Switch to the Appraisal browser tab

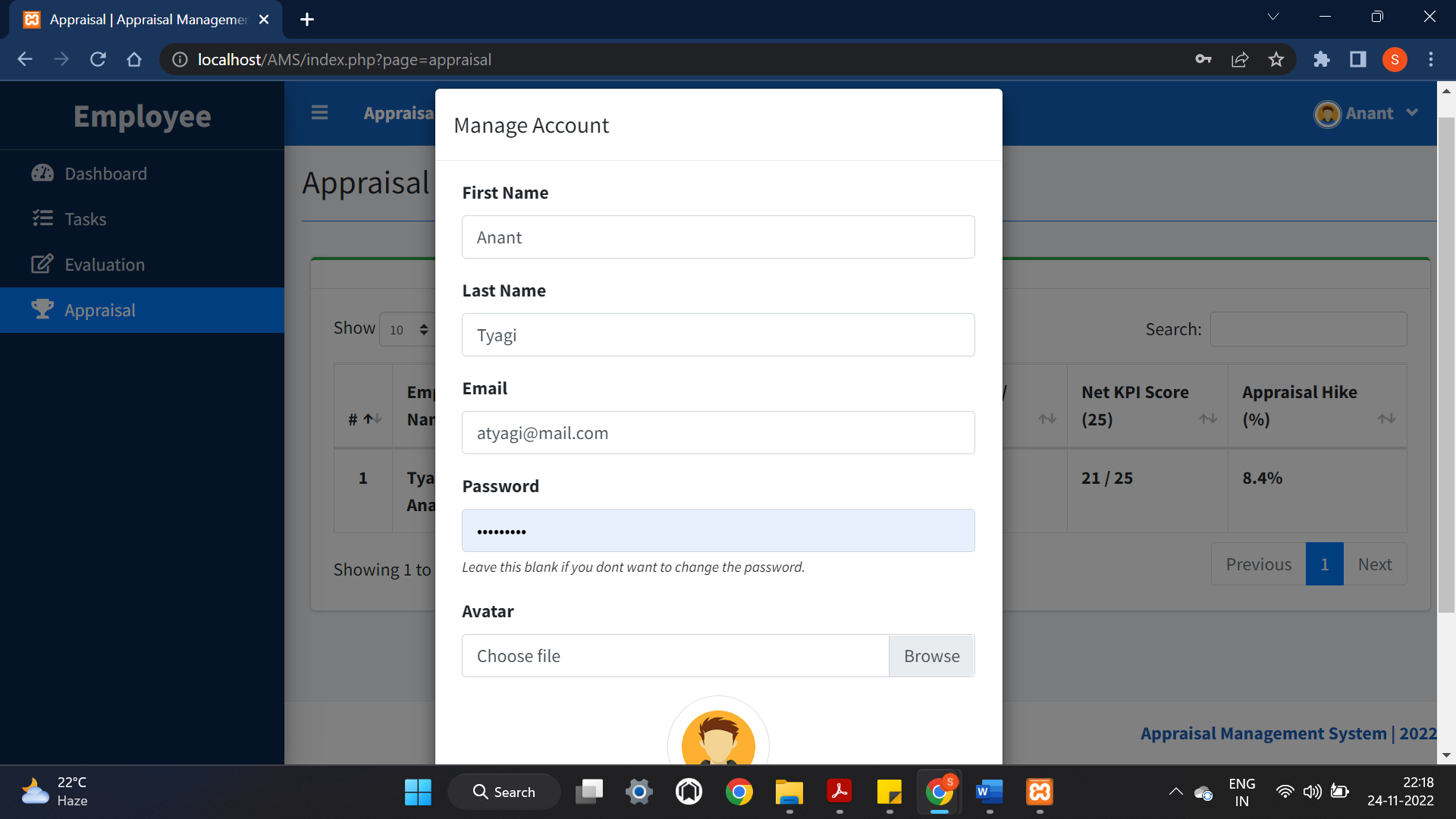tap(144, 19)
